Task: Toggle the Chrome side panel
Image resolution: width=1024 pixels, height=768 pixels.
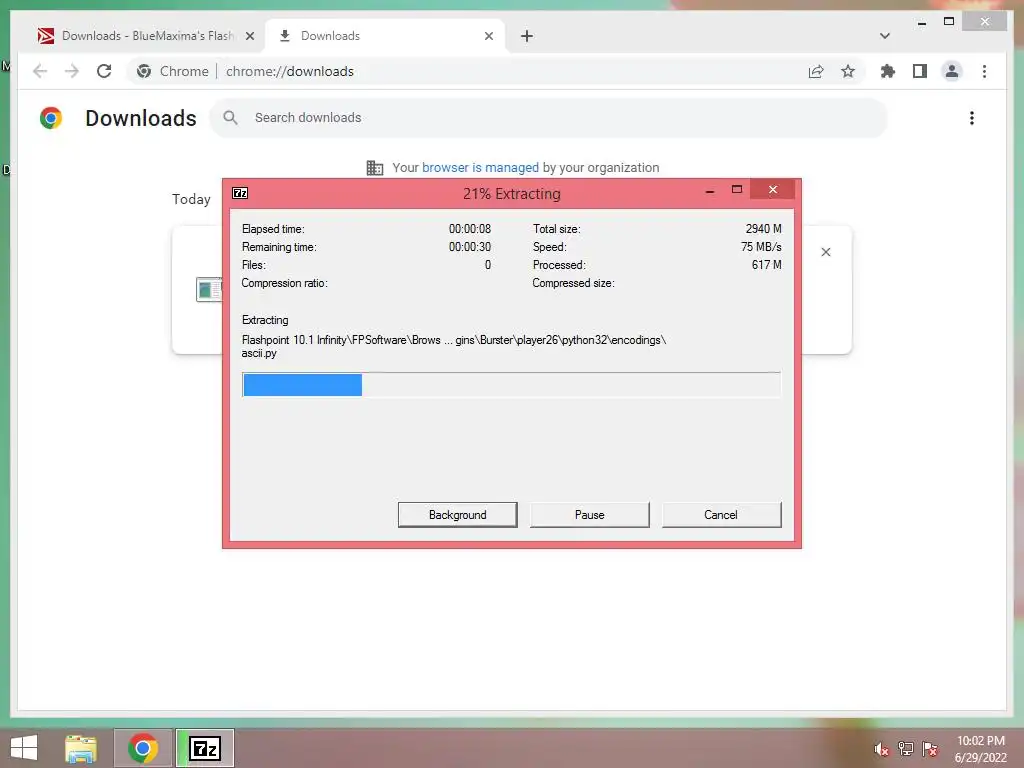Action: coord(920,71)
